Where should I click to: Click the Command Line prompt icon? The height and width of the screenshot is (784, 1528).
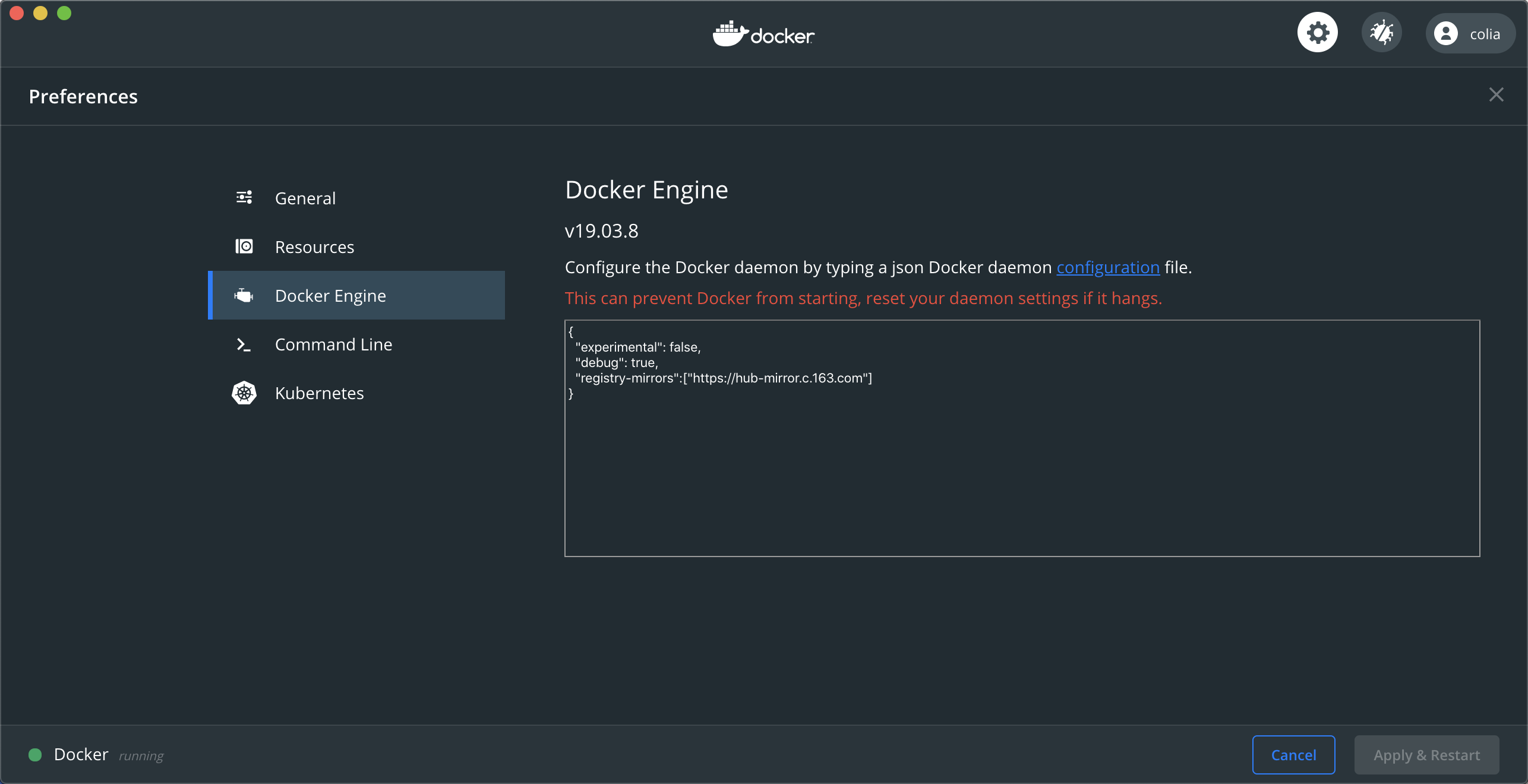(244, 344)
